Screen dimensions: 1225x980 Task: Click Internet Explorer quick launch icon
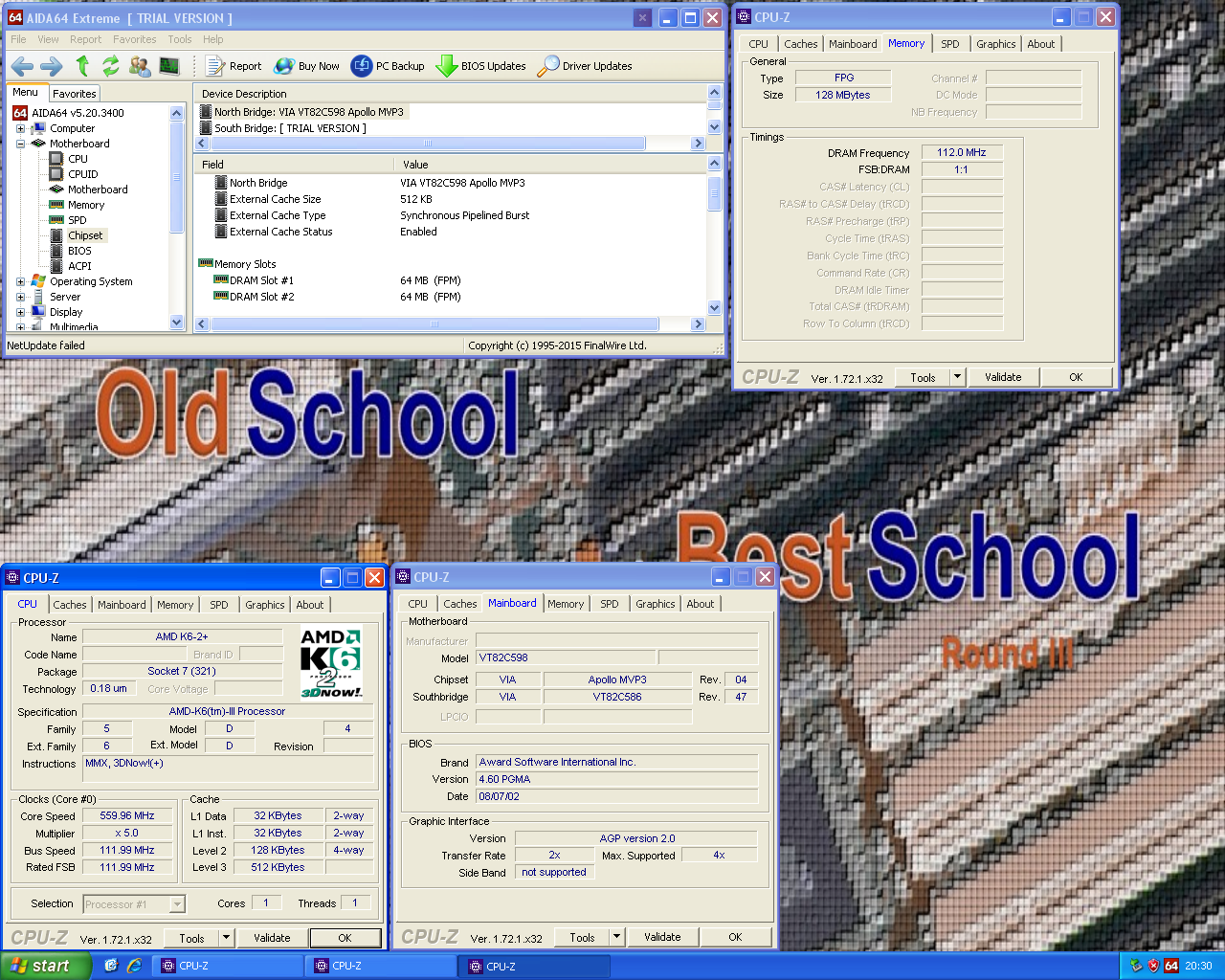click(x=134, y=966)
